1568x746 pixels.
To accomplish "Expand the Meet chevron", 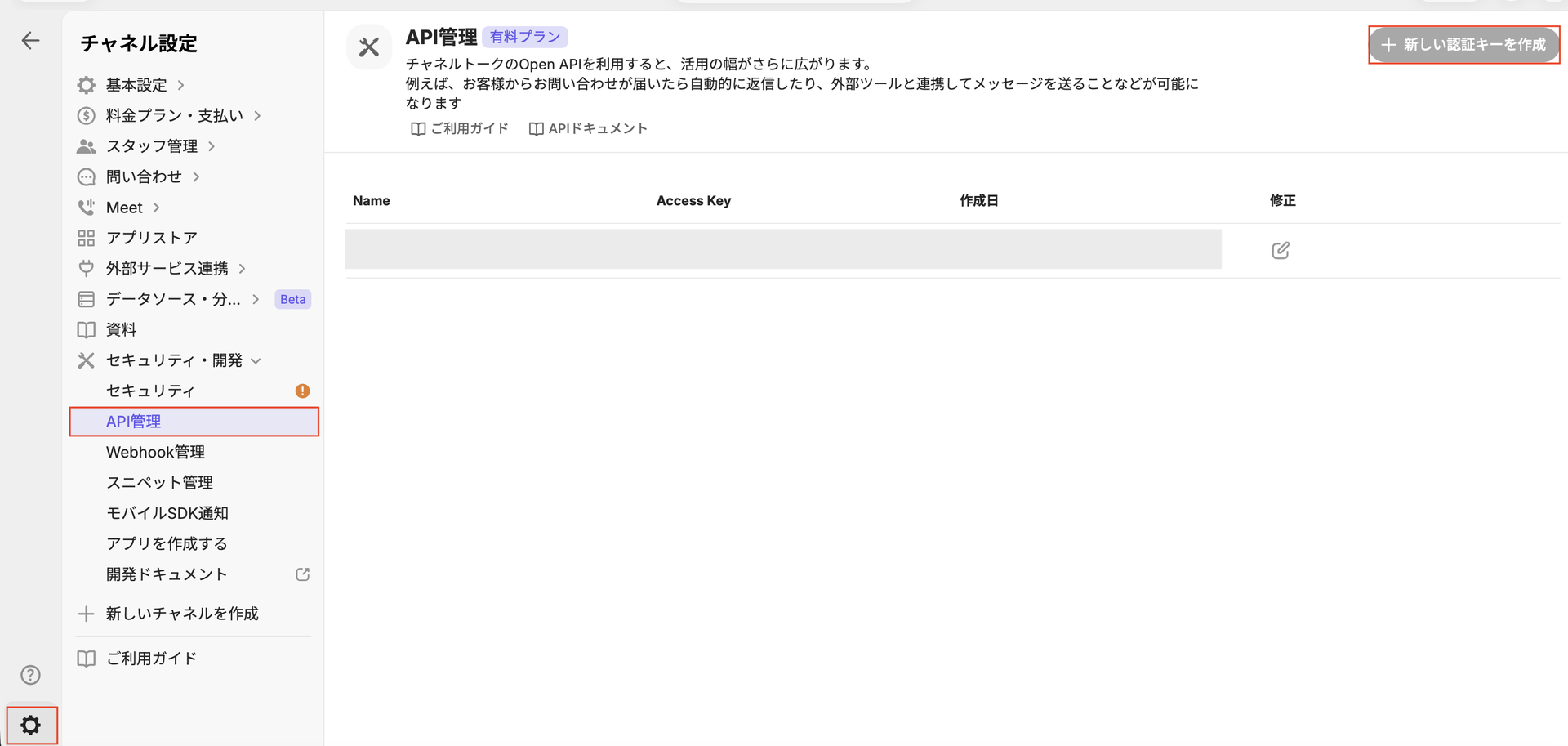I will tap(156, 208).
